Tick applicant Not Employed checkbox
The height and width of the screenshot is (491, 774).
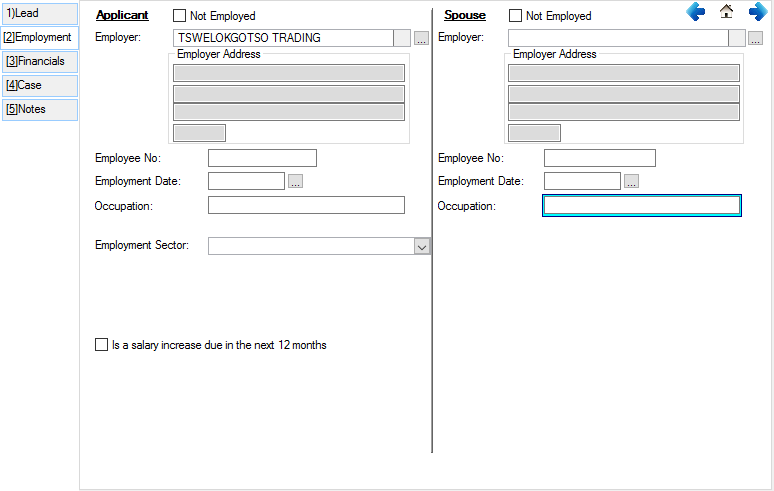180,16
